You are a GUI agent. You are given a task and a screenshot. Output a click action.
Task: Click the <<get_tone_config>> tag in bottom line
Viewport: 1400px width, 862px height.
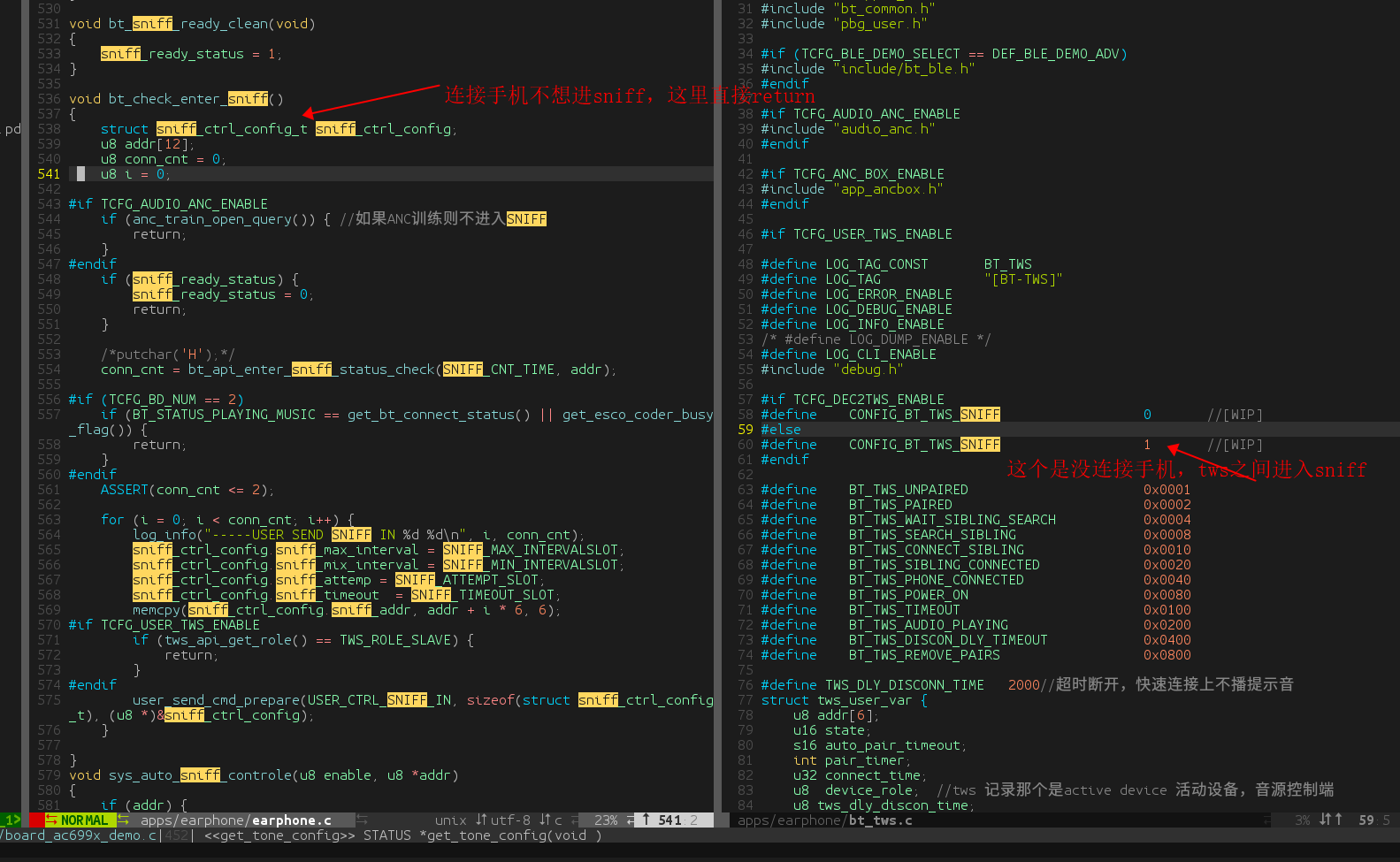tap(279, 835)
